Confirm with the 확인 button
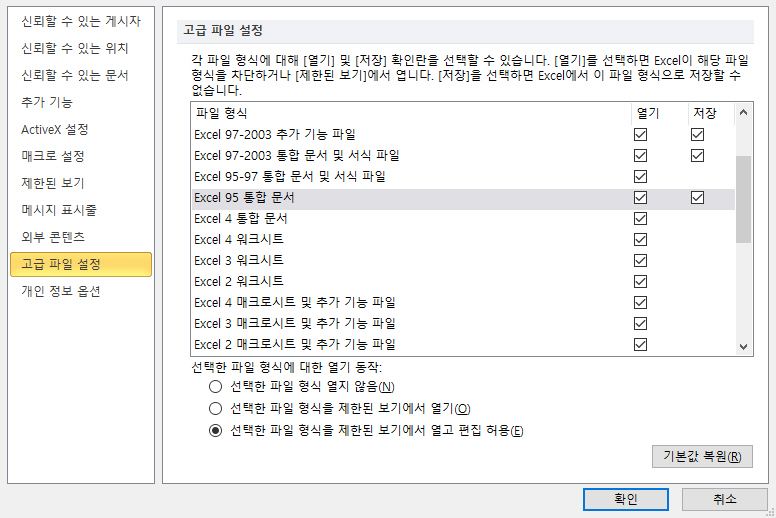The image size is (776, 518). coord(626,499)
